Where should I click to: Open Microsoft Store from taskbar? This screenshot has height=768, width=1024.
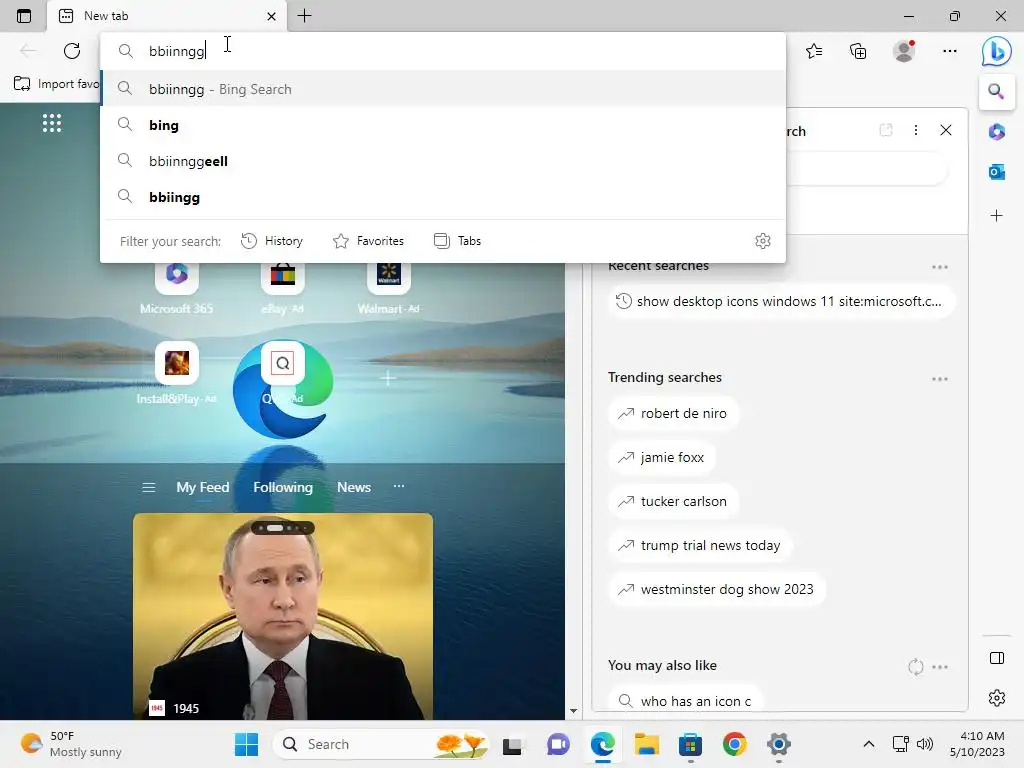pyautogui.click(x=690, y=744)
